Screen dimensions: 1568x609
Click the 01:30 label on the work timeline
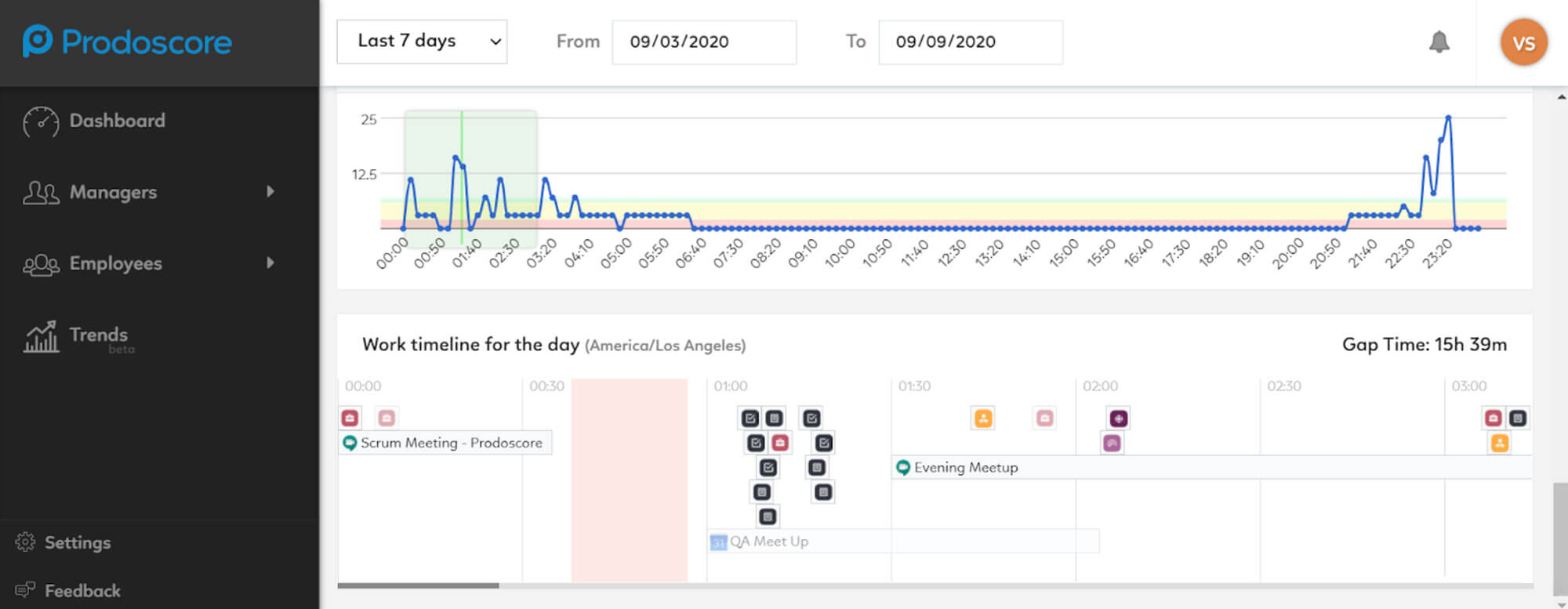coord(914,386)
